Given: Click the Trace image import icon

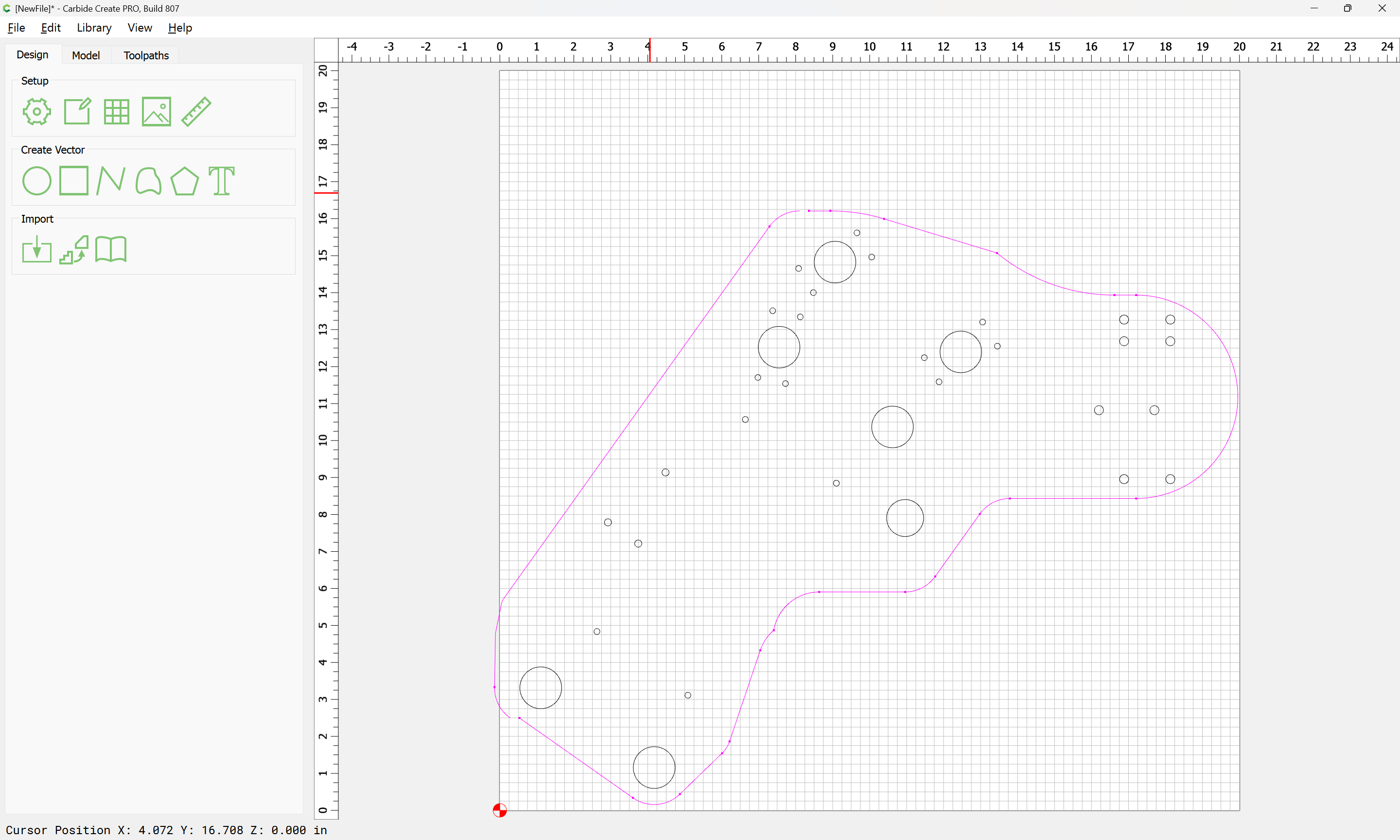Looking at the screenshot, I should [x=74, y=250].
